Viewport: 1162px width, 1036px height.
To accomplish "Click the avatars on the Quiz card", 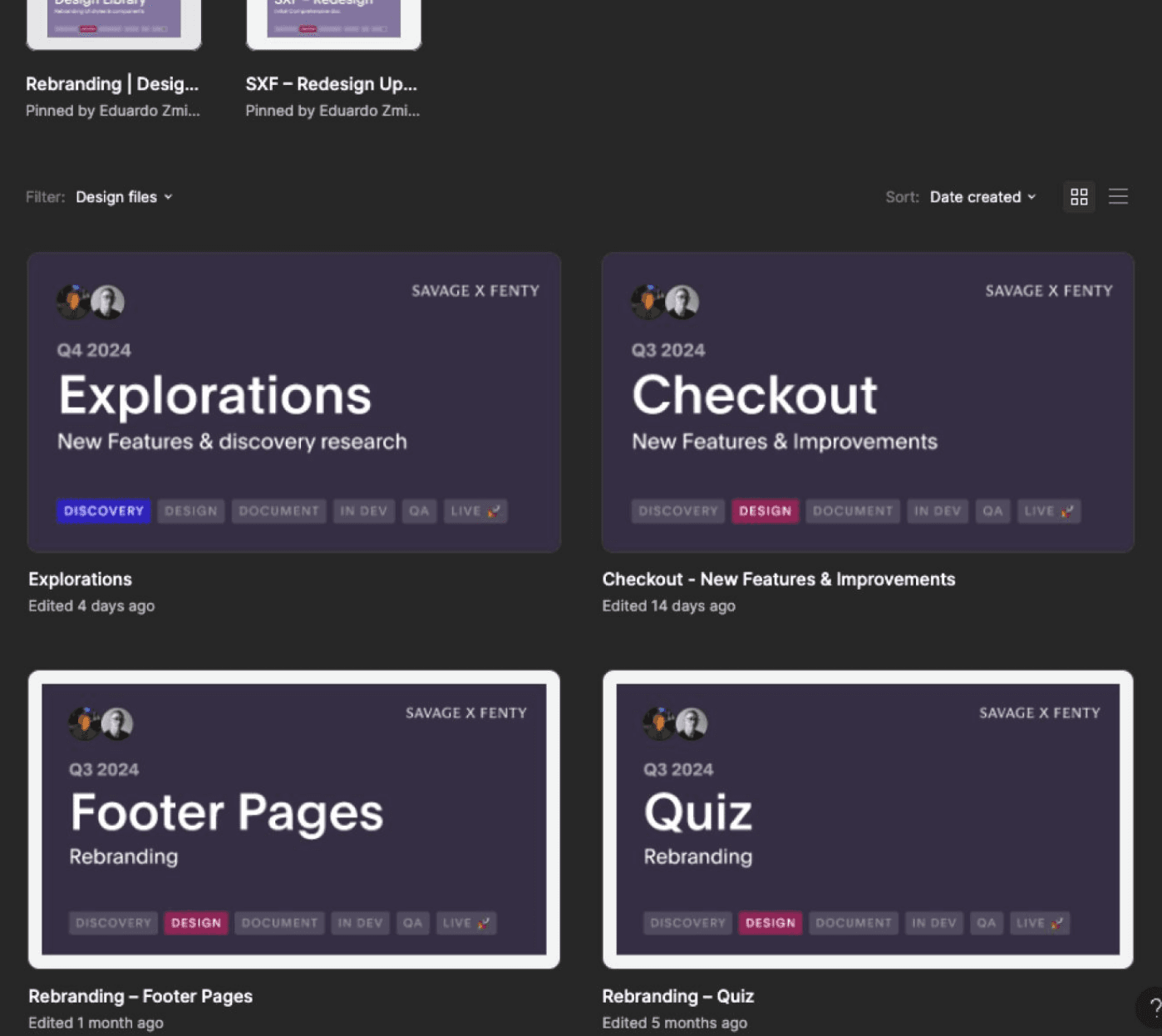I will coord(675,723).
